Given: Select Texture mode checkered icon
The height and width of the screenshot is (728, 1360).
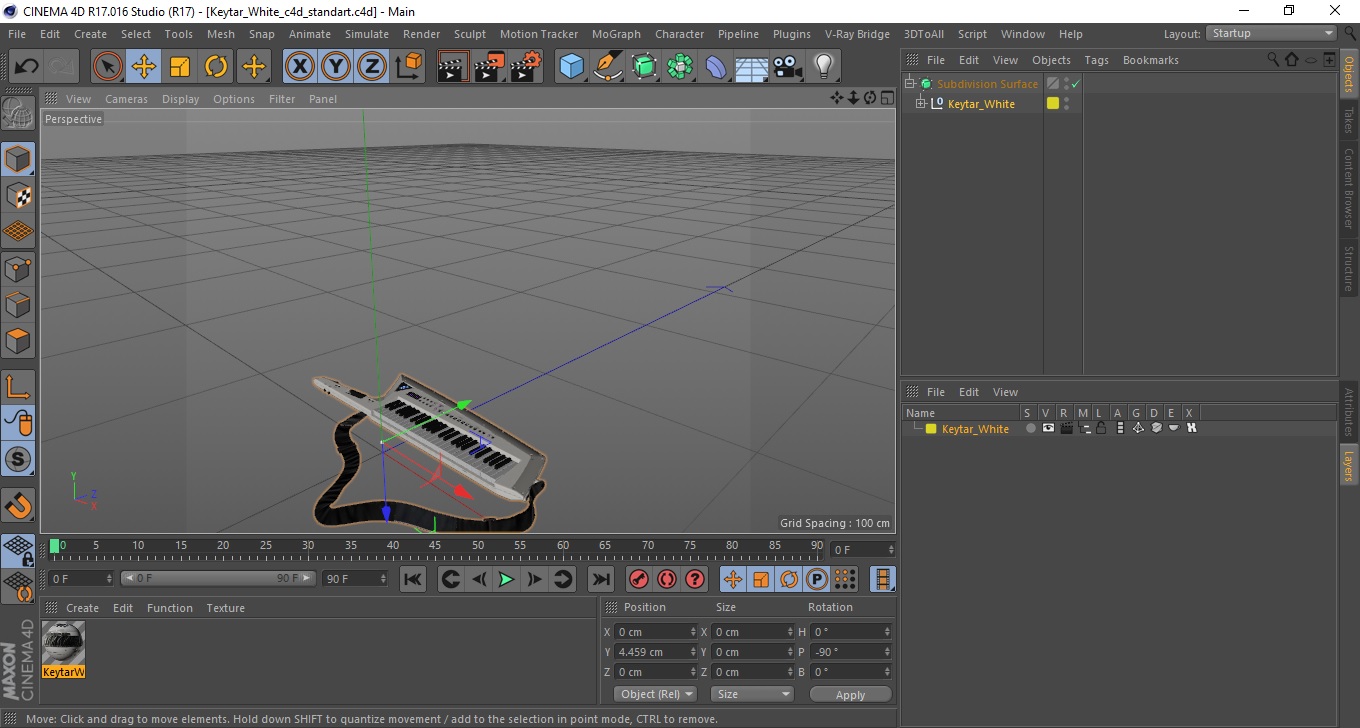Looking at the screenshot, I should 18,195.
